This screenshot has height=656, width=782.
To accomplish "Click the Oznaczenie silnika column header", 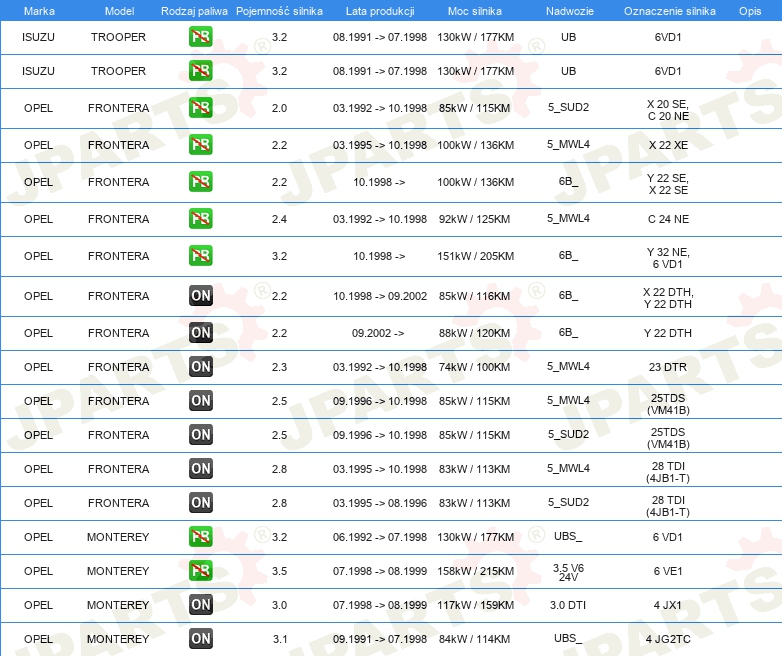I will point(669,11).
